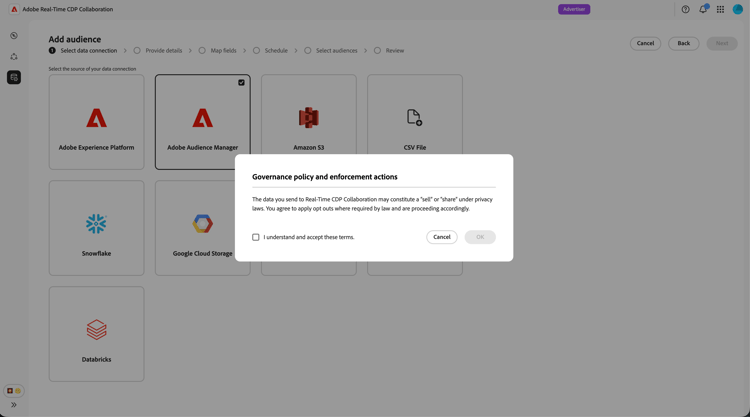Go to the Schedule step
750x417 pixels.
tap(270, 51)
